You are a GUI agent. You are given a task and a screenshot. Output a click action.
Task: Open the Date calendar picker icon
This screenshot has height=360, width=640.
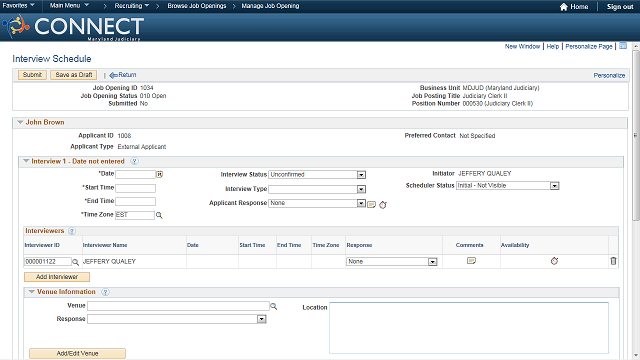pos(160,174)
